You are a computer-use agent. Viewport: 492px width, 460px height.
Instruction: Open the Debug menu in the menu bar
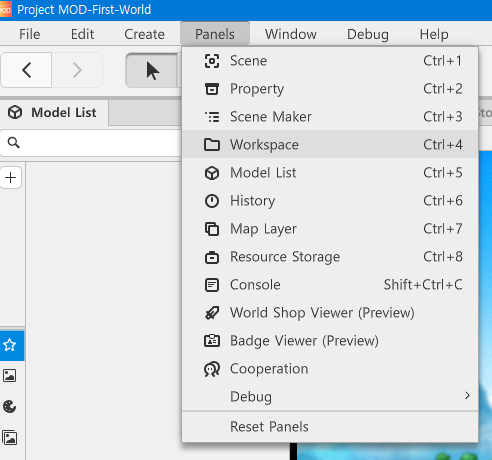[x=368, y=34]
